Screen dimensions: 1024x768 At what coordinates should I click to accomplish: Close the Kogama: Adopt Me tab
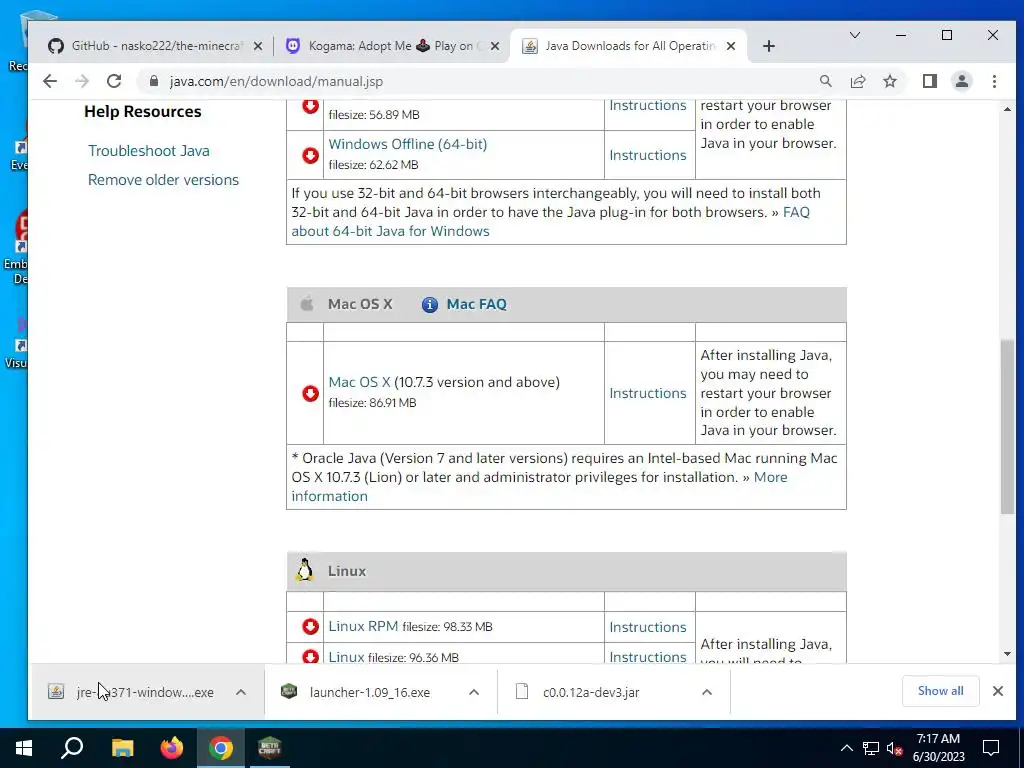(x=494, y=46)
